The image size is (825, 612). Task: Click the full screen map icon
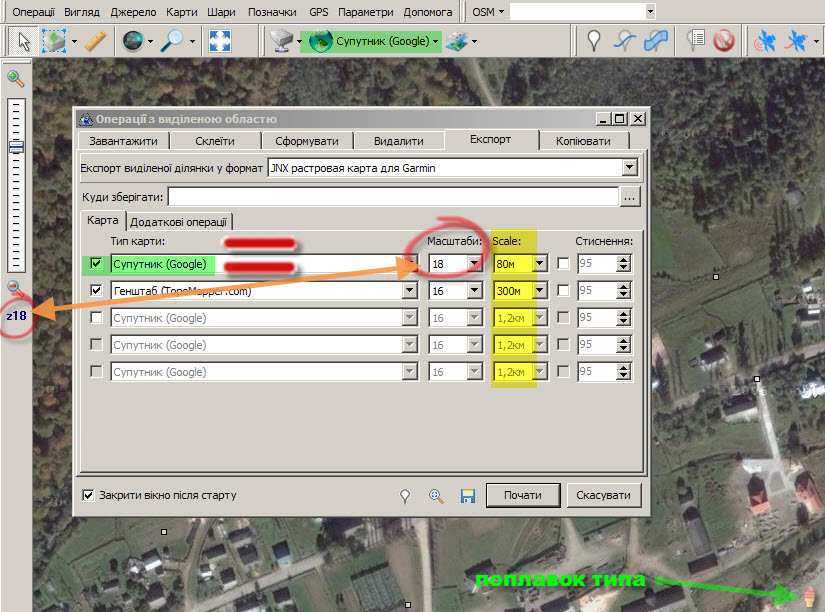tap(220, 41)
